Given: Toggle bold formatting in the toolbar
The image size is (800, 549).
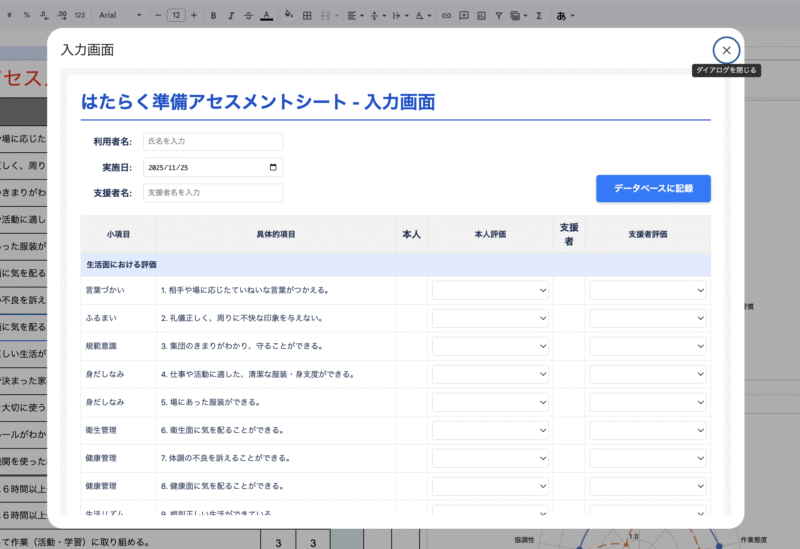Looking at the screenshot, I should tap(211, 16).
